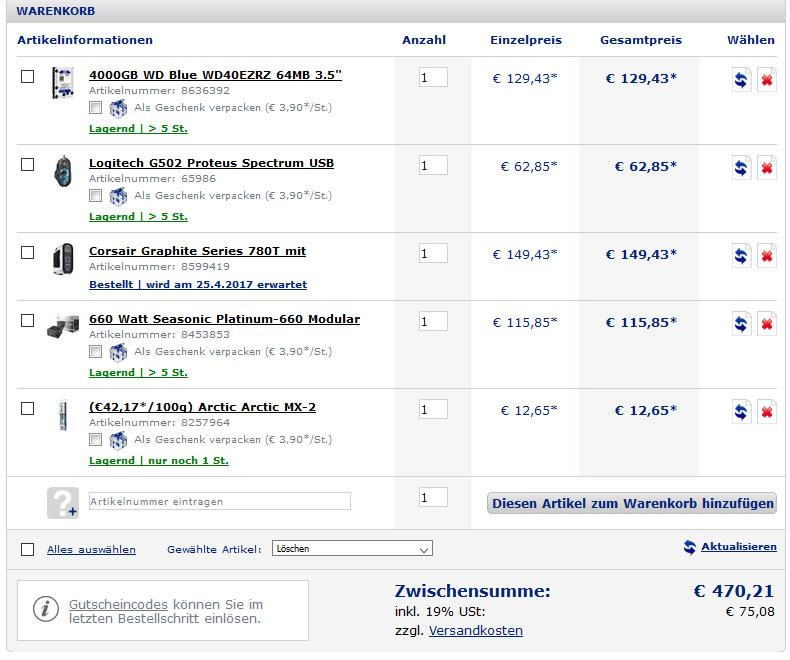Click the subtotal amount € 470,21
790x660 pixels.
734,591
